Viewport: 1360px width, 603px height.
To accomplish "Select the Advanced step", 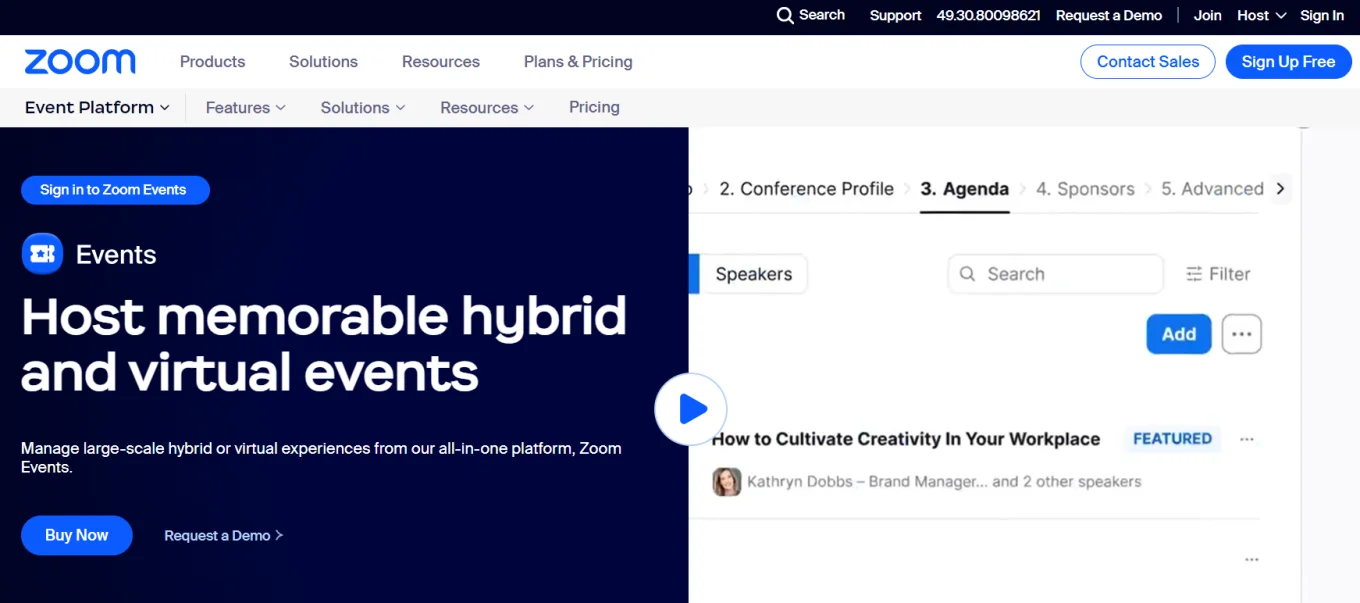I will tap(1212, 189).
